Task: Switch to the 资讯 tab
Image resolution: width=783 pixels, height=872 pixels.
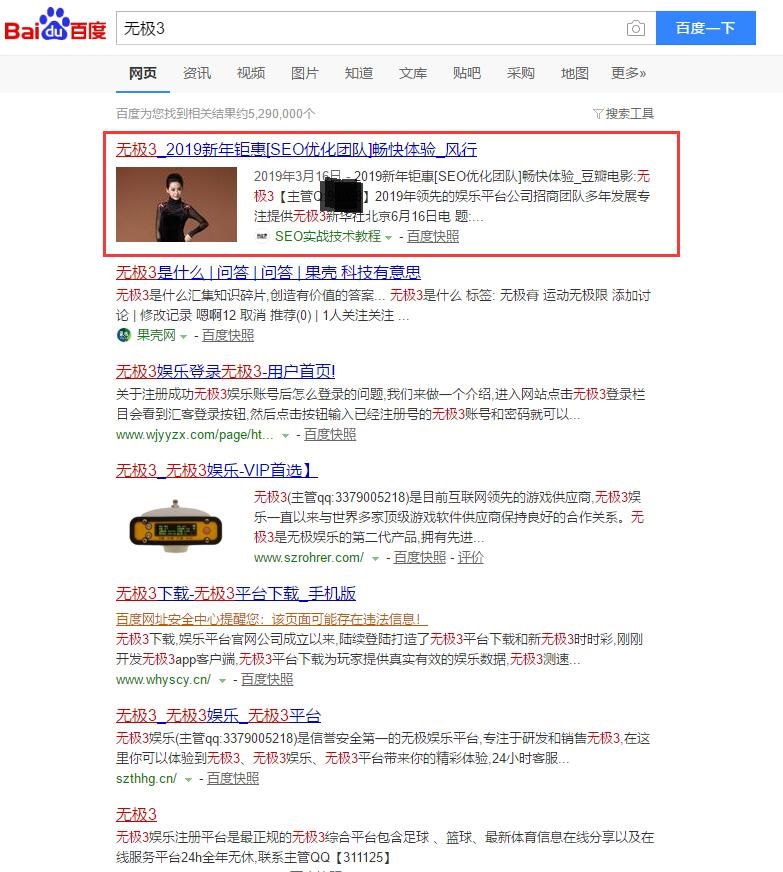Action: click(x=197, y=73)
